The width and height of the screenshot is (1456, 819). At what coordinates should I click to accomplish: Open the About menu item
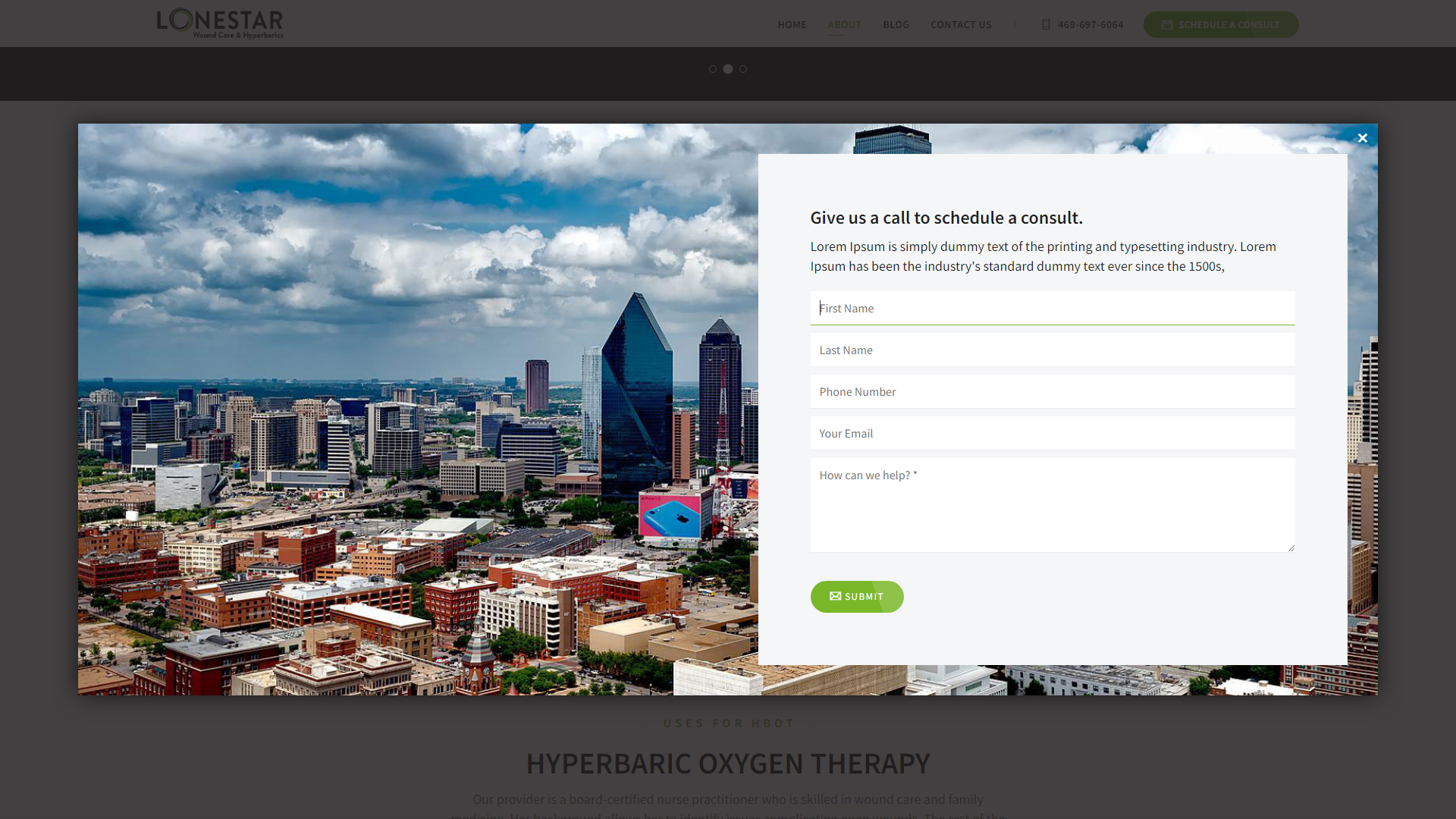click(x=844, y=24)
